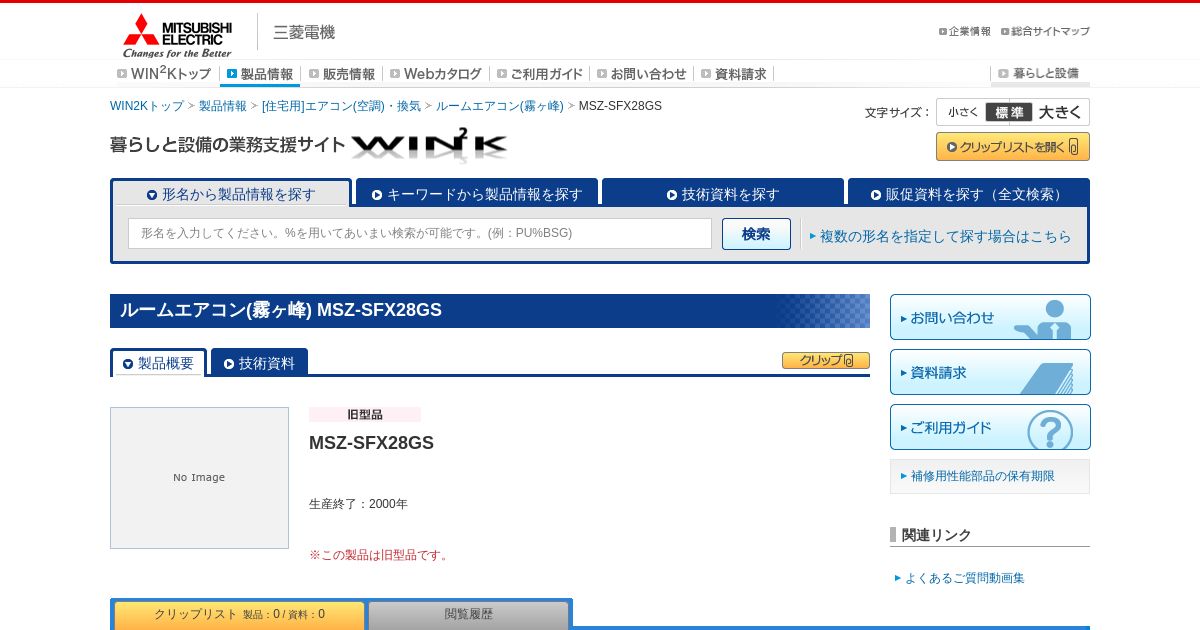The width and height of the screenshot is (1200, 630).
Task: Click ルームエアコン(霧ヶ峰) breadcrumb link
Action: (x=499, y=106)
